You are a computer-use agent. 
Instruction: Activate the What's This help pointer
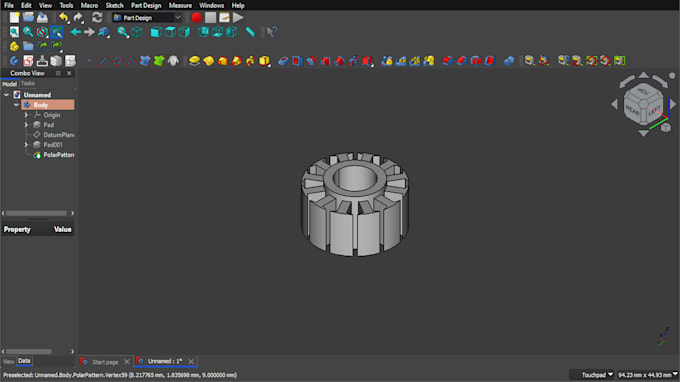(x=272, y=32)
